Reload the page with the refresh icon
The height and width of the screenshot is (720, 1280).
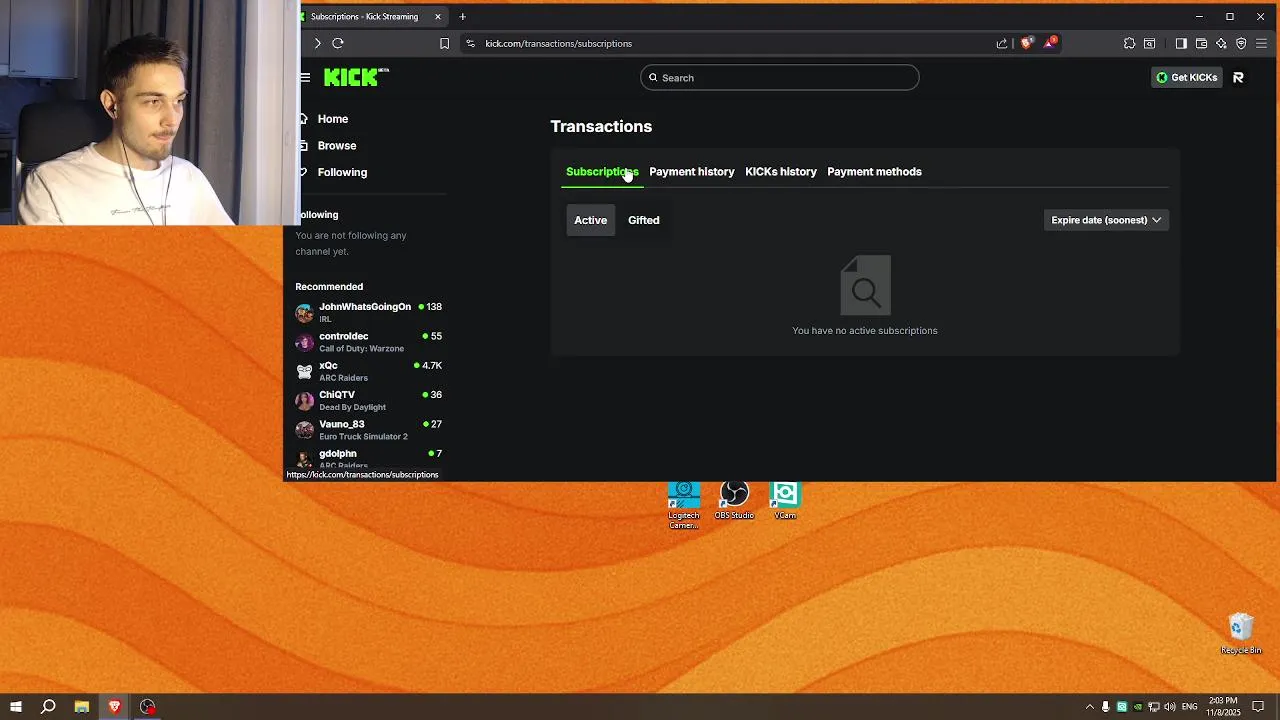(338, 43)
